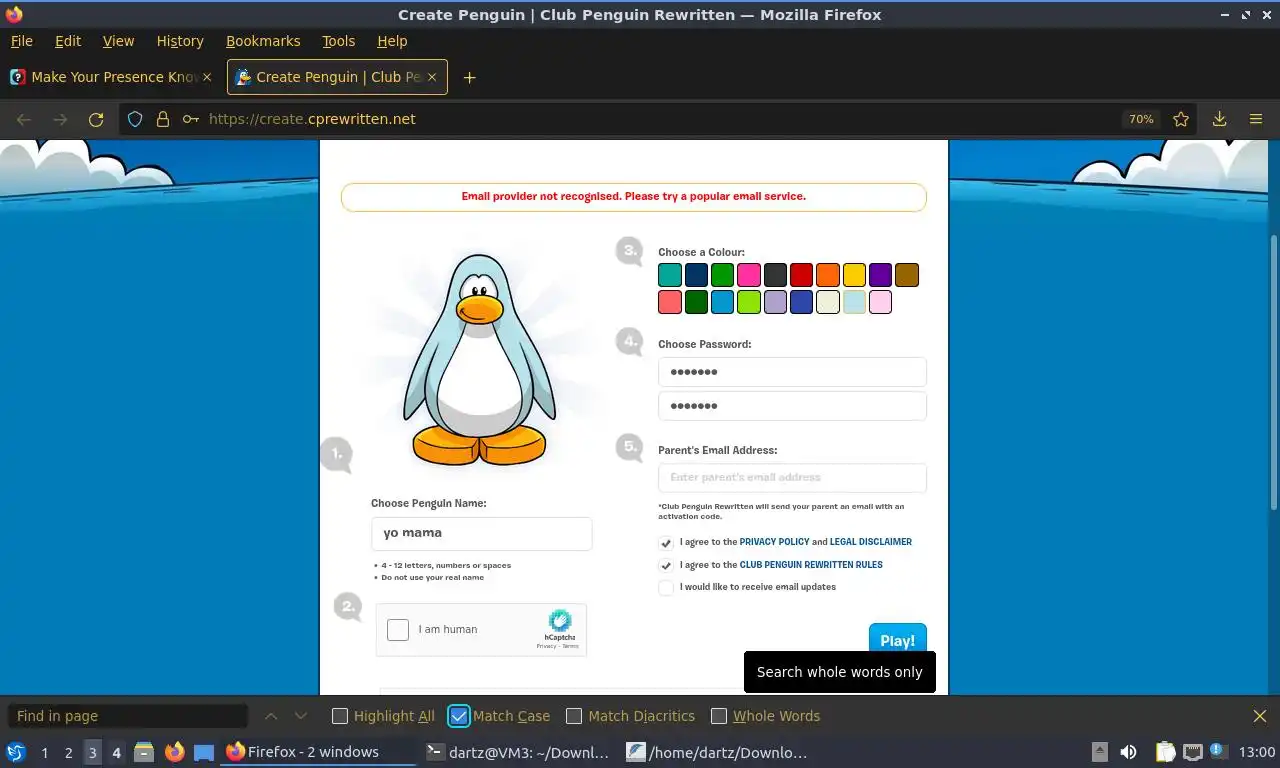This screenshot has height=768, width=1280.
Task: Jump to the previous find match arrow
Action: 271,716
